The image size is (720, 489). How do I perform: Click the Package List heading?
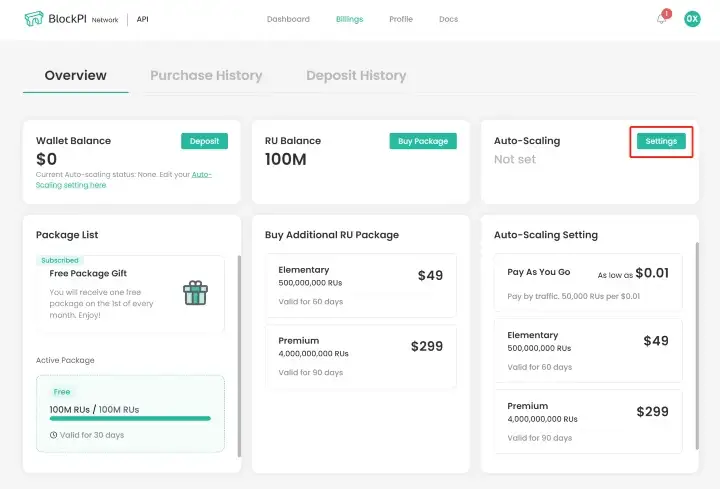coord(67,235)
